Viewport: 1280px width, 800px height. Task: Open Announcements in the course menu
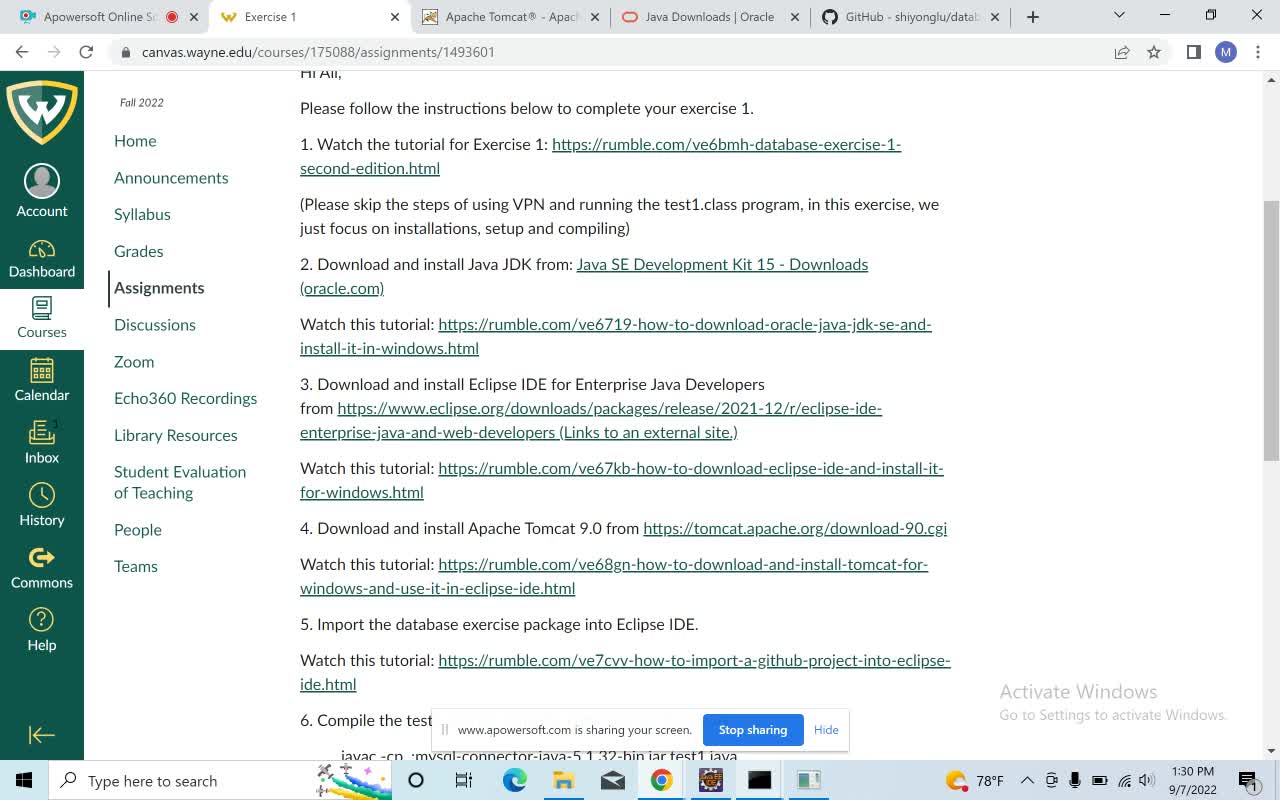coord(171,178)
